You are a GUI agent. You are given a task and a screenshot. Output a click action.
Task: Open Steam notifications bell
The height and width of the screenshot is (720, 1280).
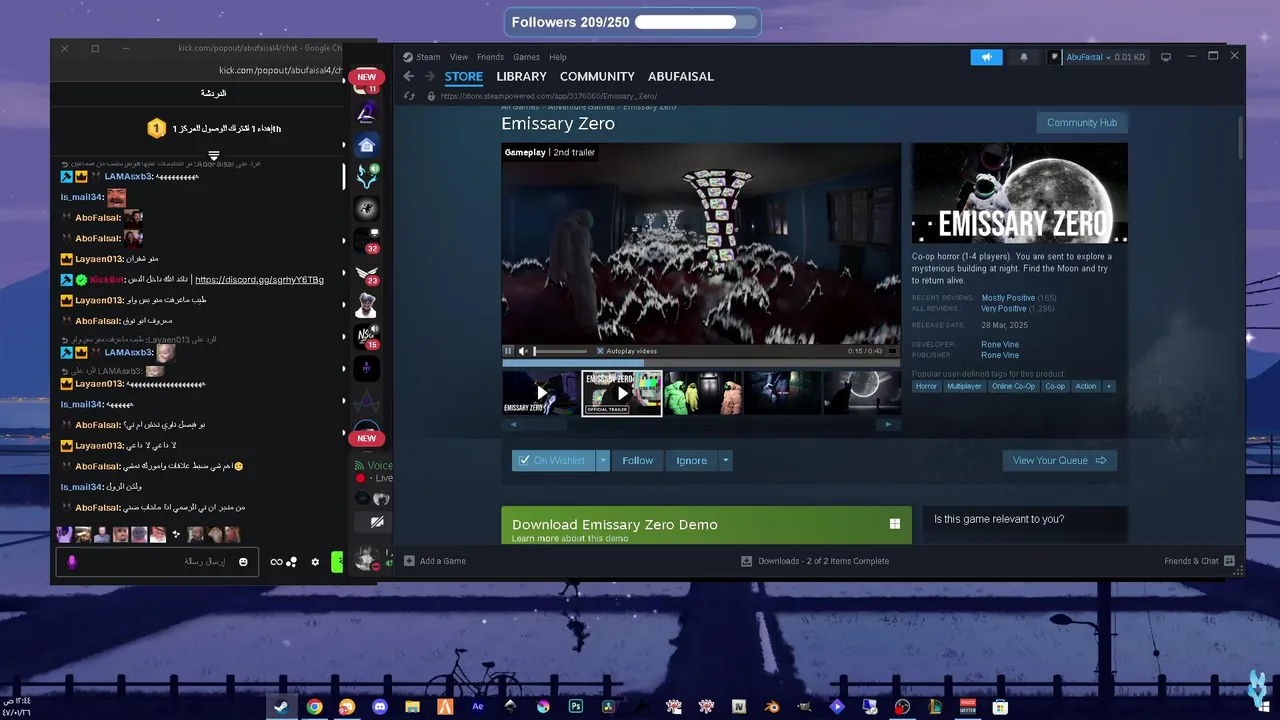pos(1023,57)
